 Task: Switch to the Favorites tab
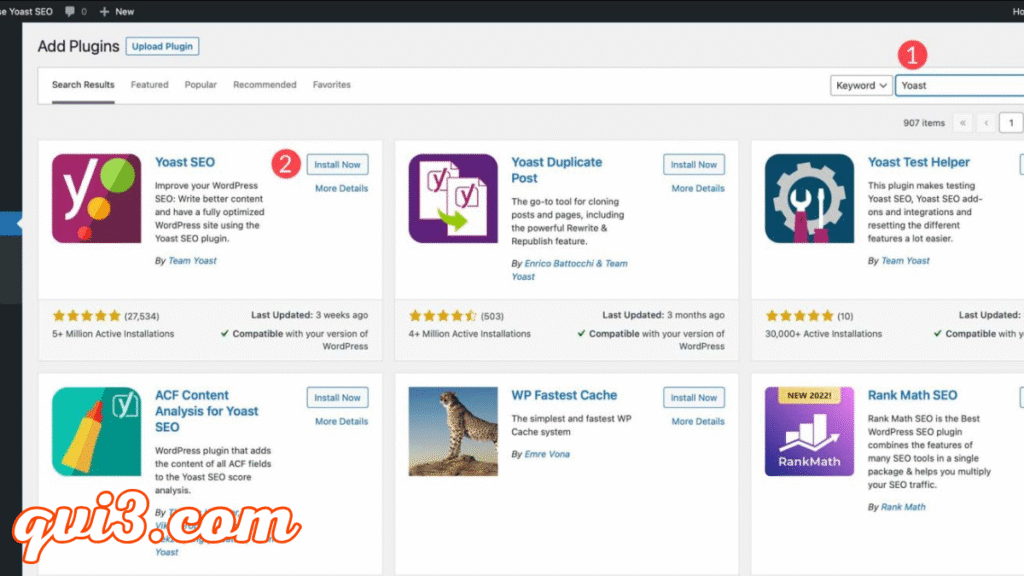pyautogui.click(x=332, y=85)
